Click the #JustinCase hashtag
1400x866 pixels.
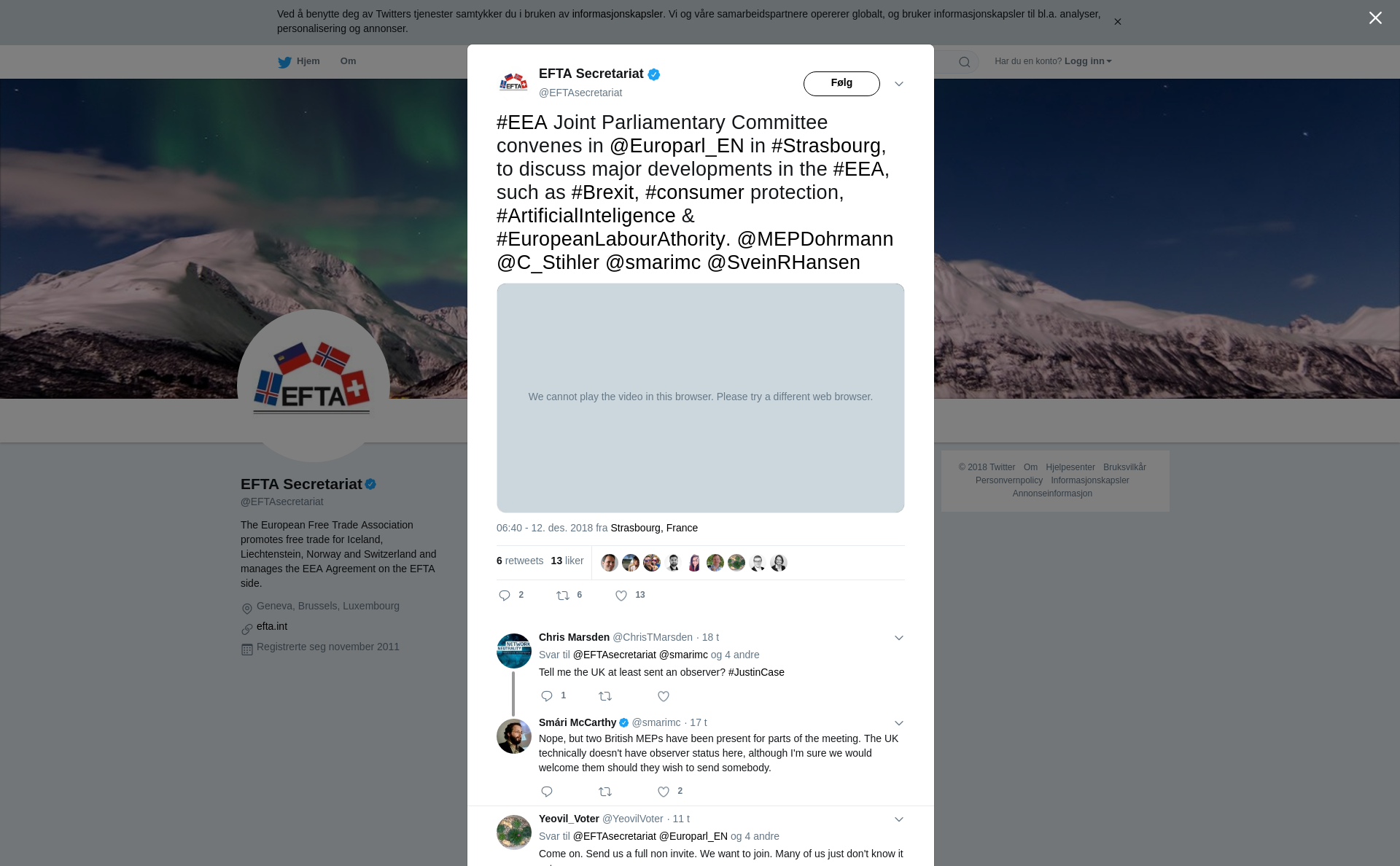(756, 672)
